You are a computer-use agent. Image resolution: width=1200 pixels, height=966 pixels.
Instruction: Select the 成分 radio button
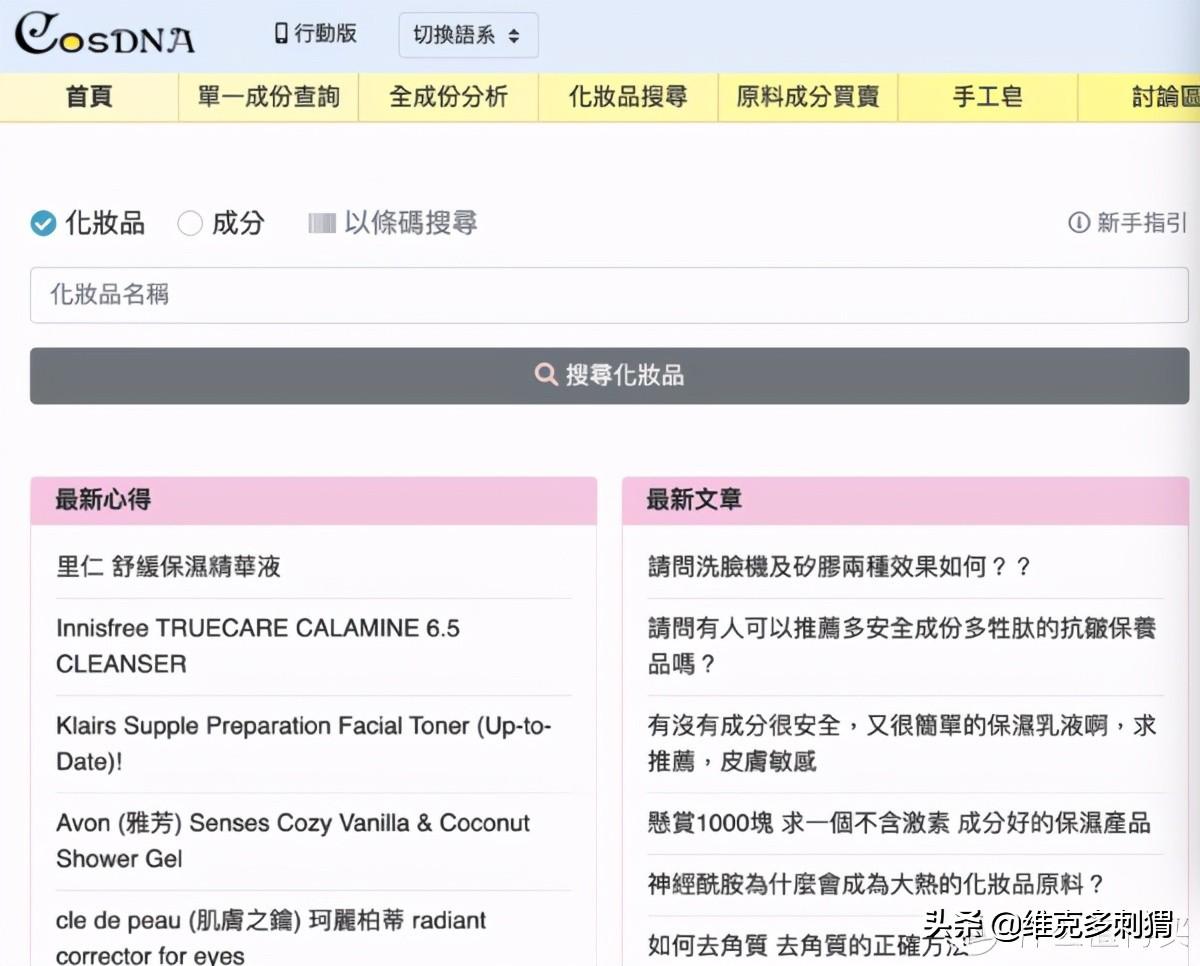tap(190, 223)
